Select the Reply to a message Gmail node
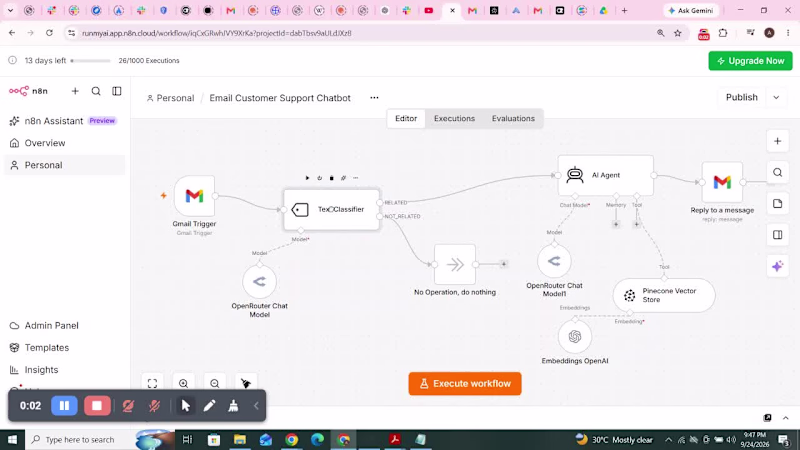Viewport: 800px width, 450px height. 722,182
